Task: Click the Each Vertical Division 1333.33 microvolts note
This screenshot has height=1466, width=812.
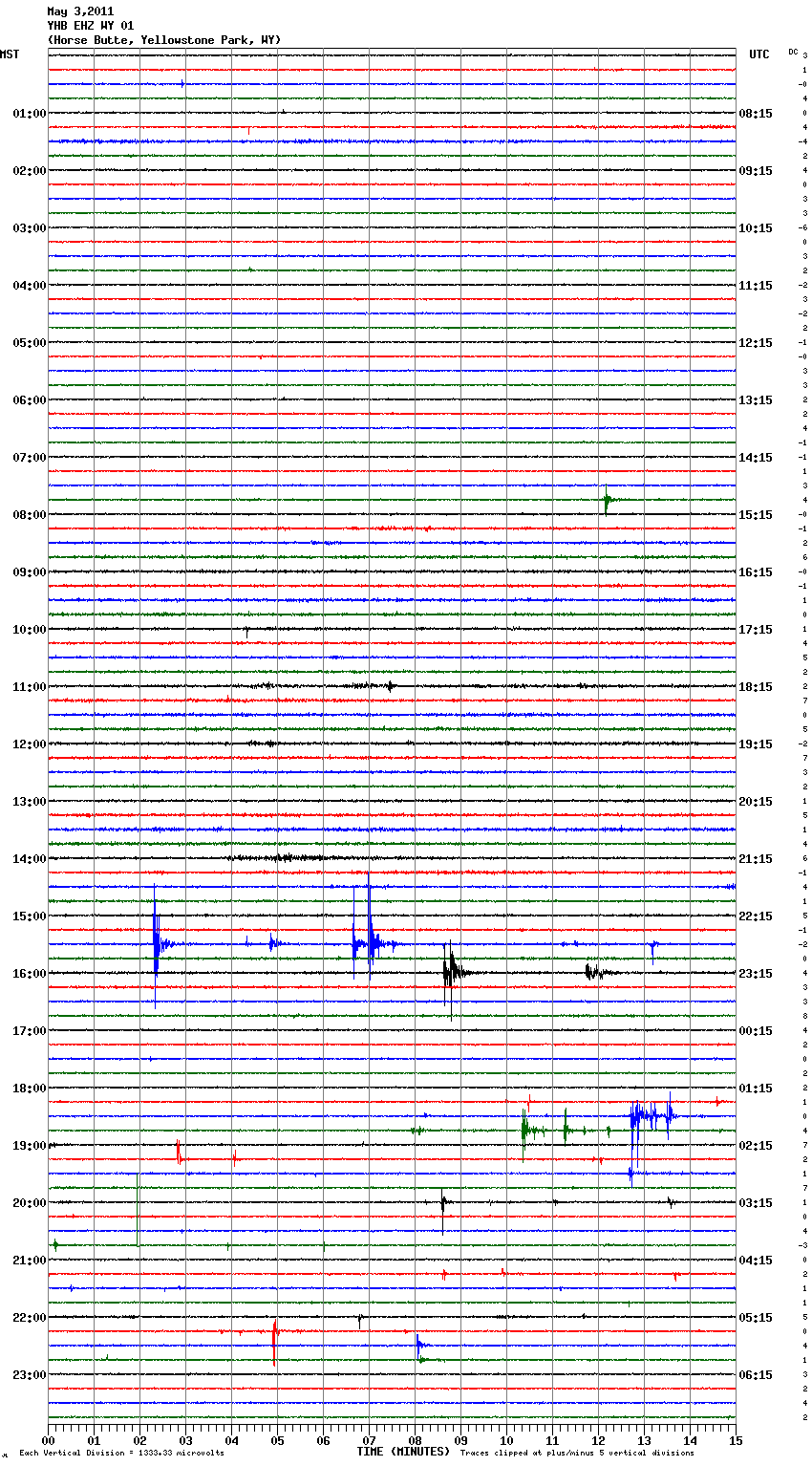Action: pos(122,1454)
